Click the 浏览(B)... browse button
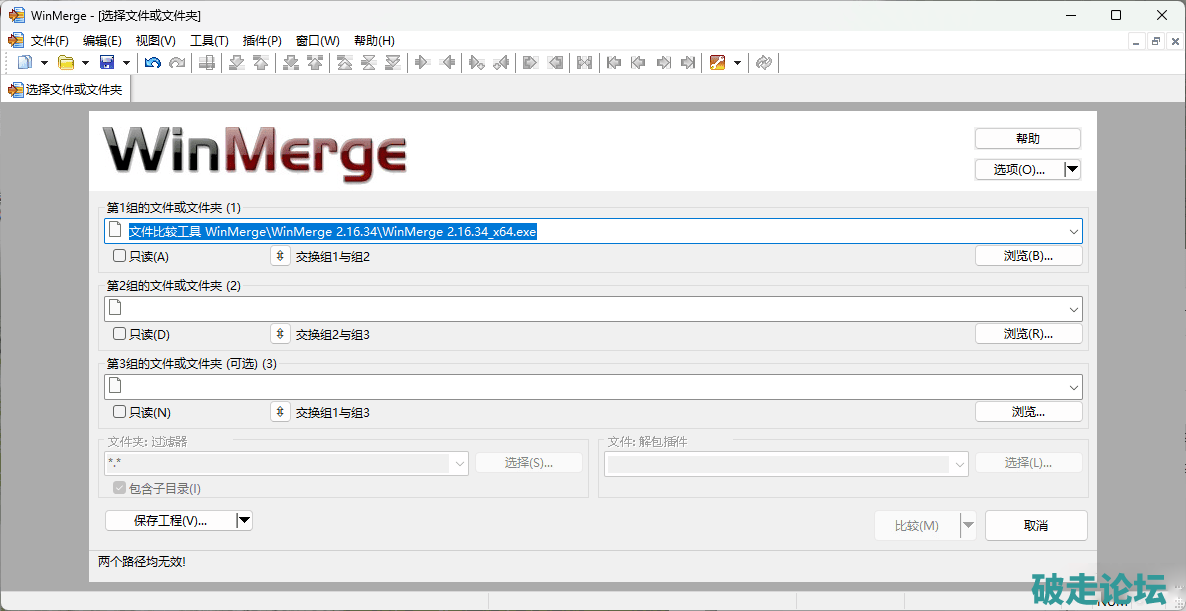 pyautogui.click(x=1028, y=256)
